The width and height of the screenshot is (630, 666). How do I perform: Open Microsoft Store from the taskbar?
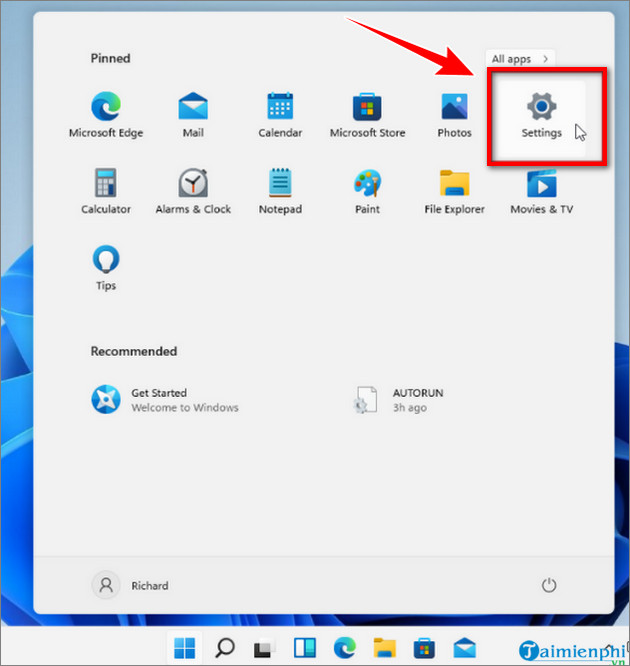(424, 648)
